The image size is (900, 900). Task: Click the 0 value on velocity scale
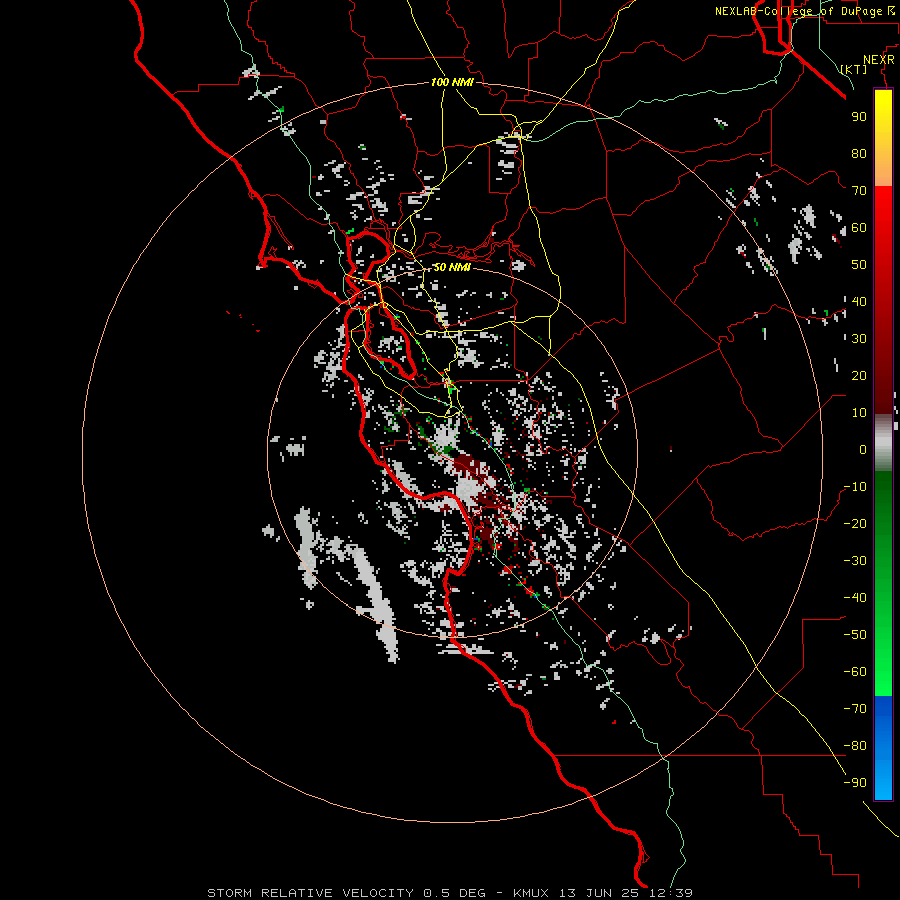coord(863,449)
